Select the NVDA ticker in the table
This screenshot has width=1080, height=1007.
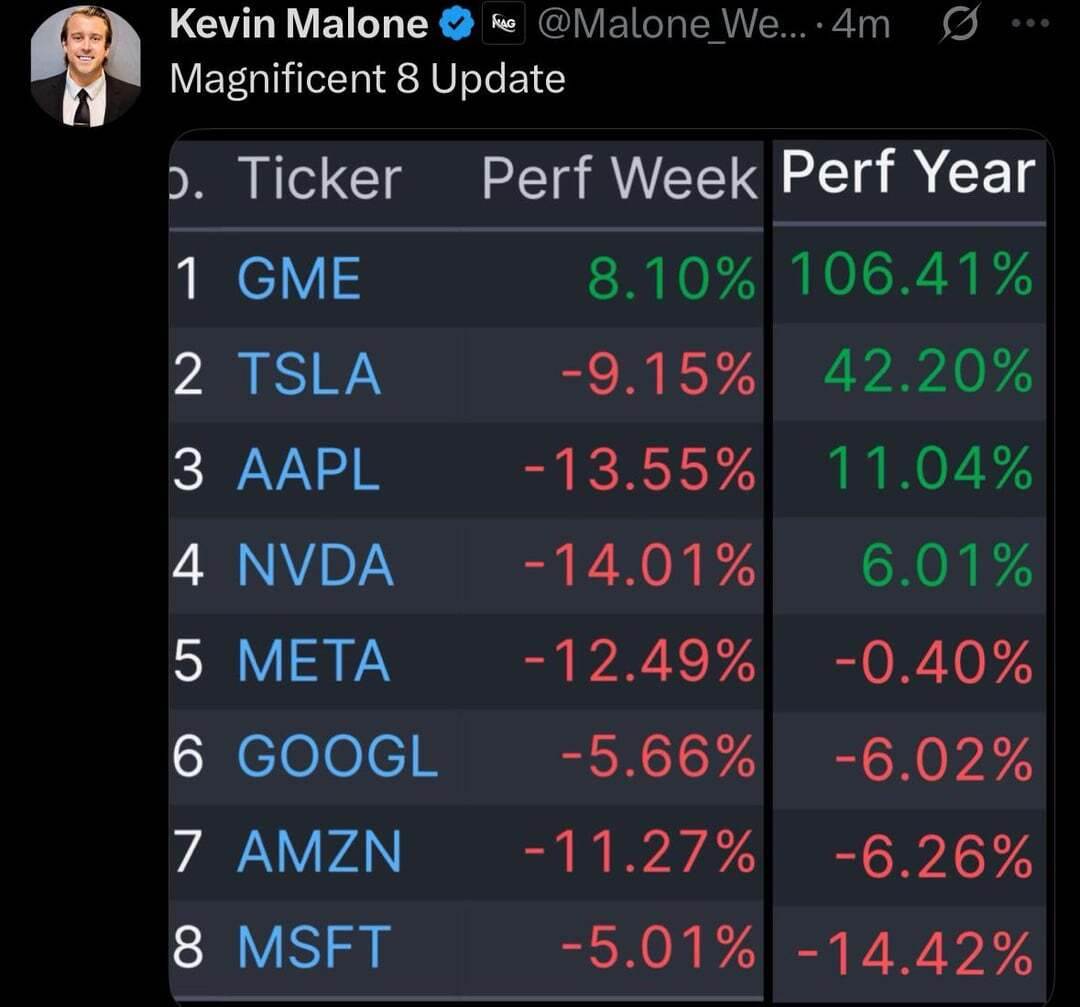tap(315, 565)
